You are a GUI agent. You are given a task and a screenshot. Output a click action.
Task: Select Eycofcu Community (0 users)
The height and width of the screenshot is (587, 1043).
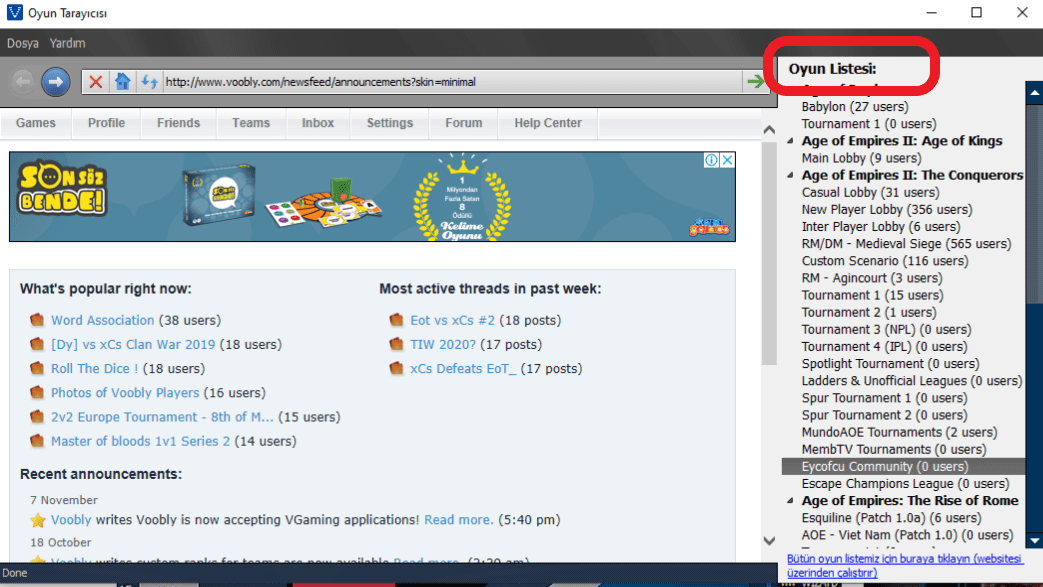click(x=903, y=467)
